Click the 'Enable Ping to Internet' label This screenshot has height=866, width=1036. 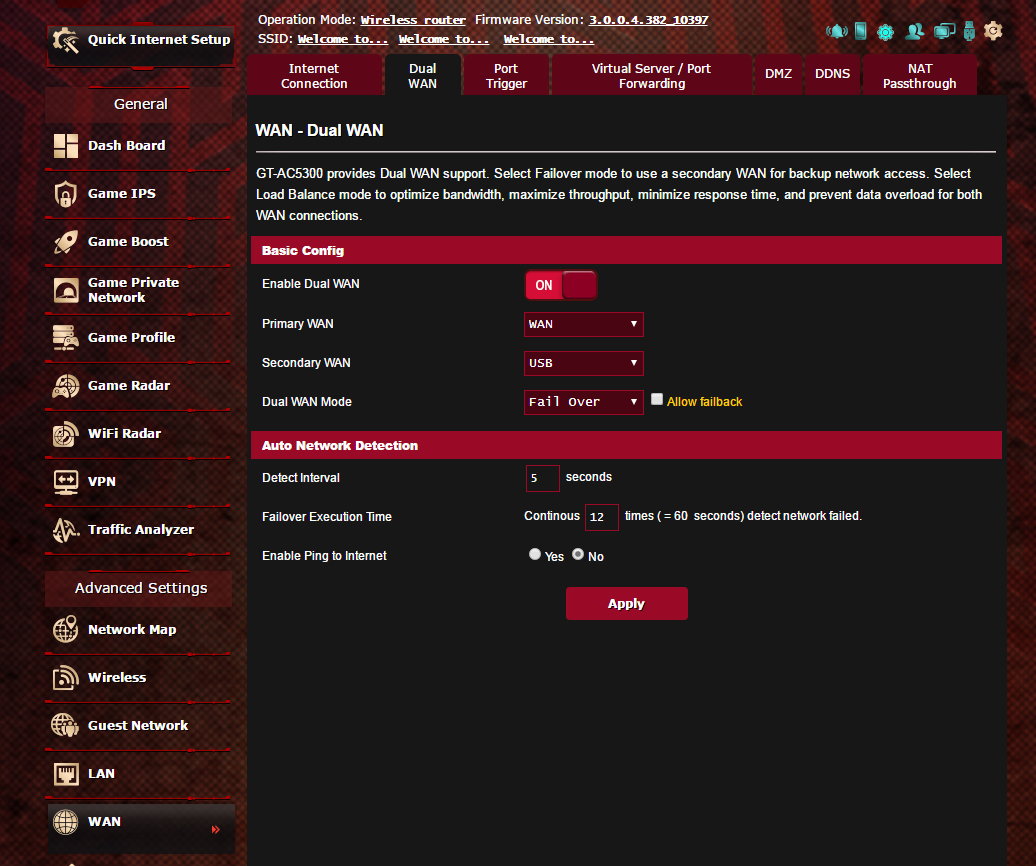click(x=324, y=556)
